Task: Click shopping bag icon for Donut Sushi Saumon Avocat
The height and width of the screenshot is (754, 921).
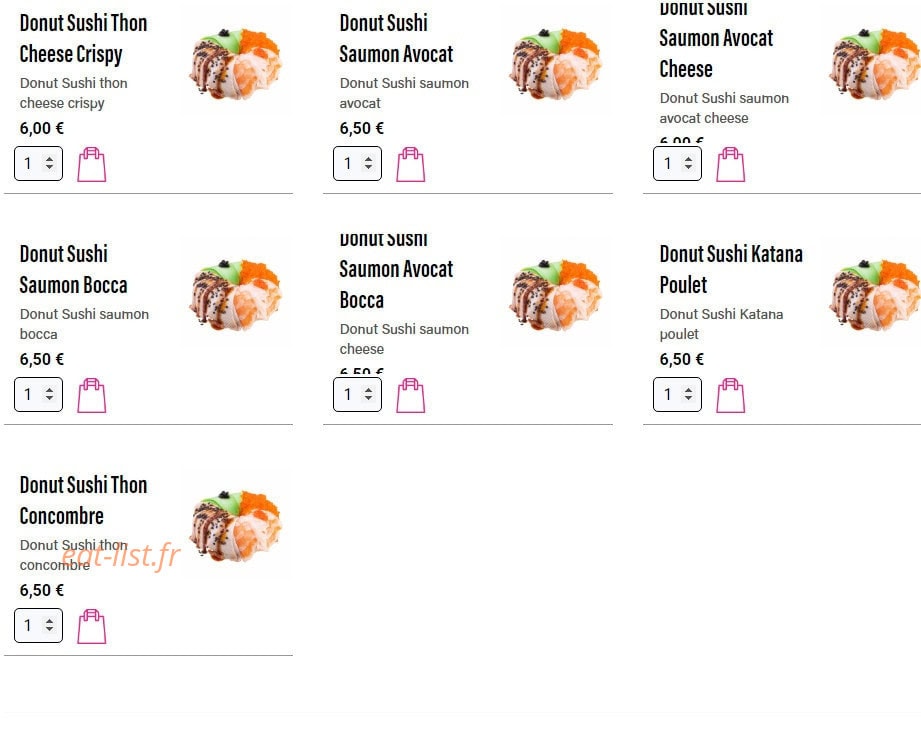Action: (411, 164)
